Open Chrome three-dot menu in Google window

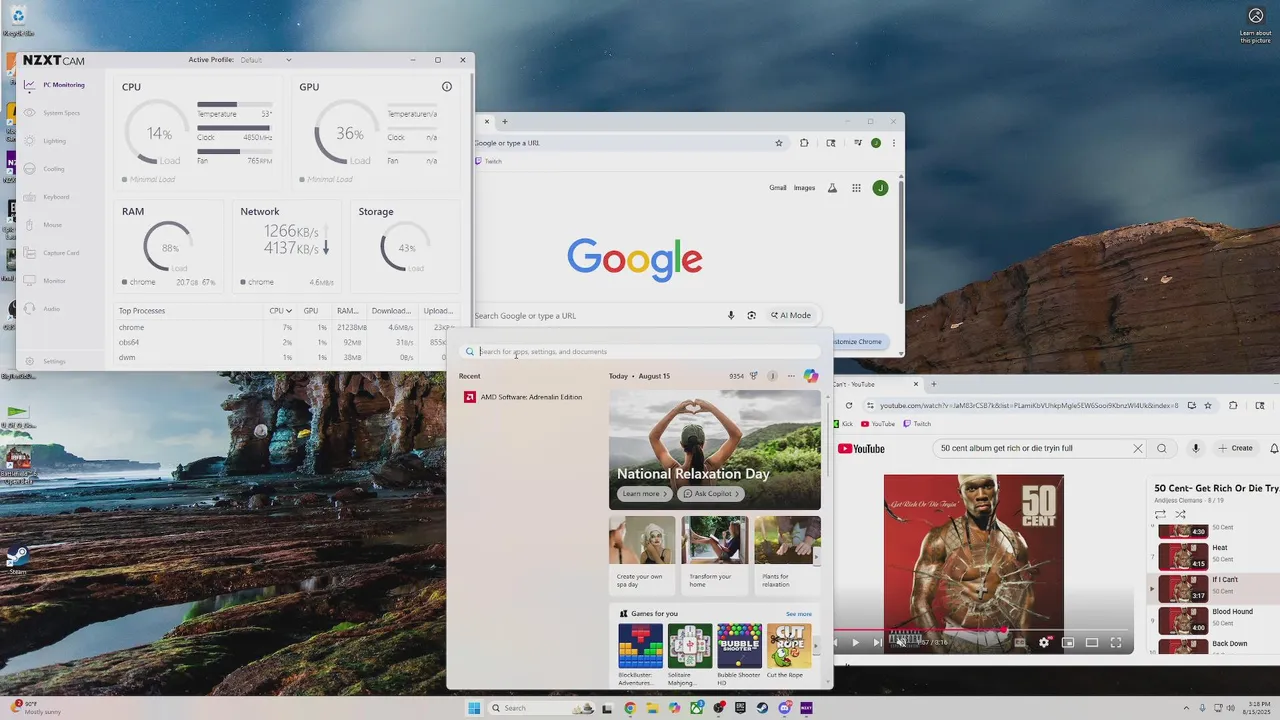click(x=894, y=143)
